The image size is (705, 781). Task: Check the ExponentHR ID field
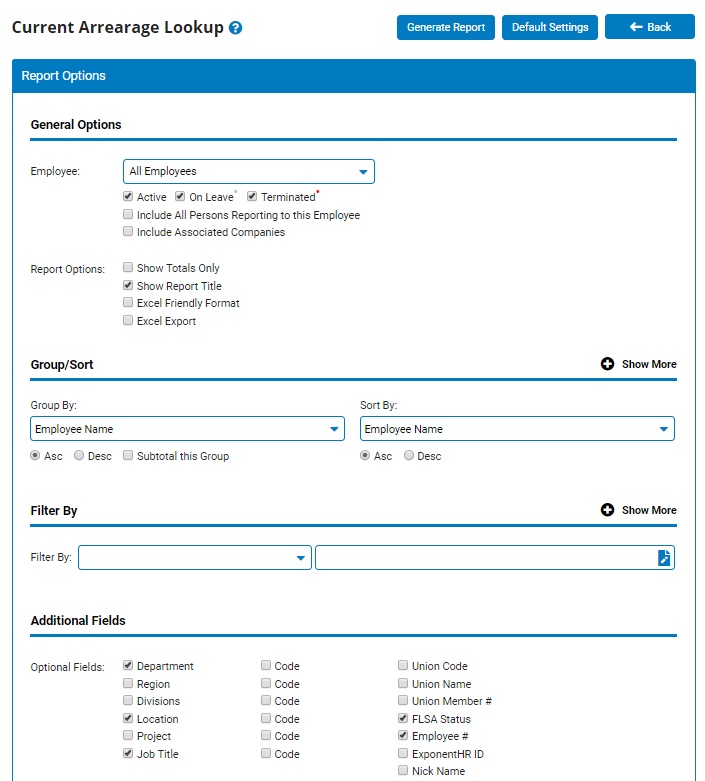403,753
